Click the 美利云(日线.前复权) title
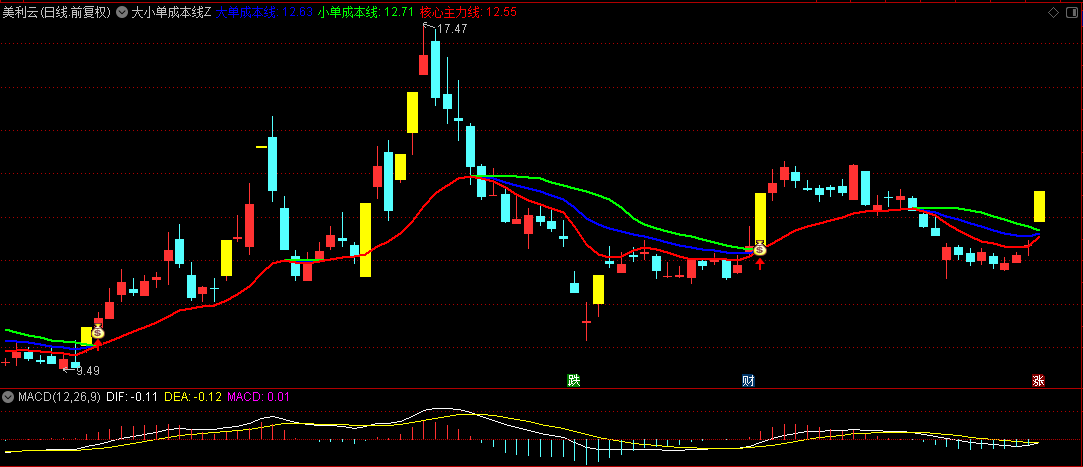1083x467 pixels. pyautogui.click(x=57, y=12)
